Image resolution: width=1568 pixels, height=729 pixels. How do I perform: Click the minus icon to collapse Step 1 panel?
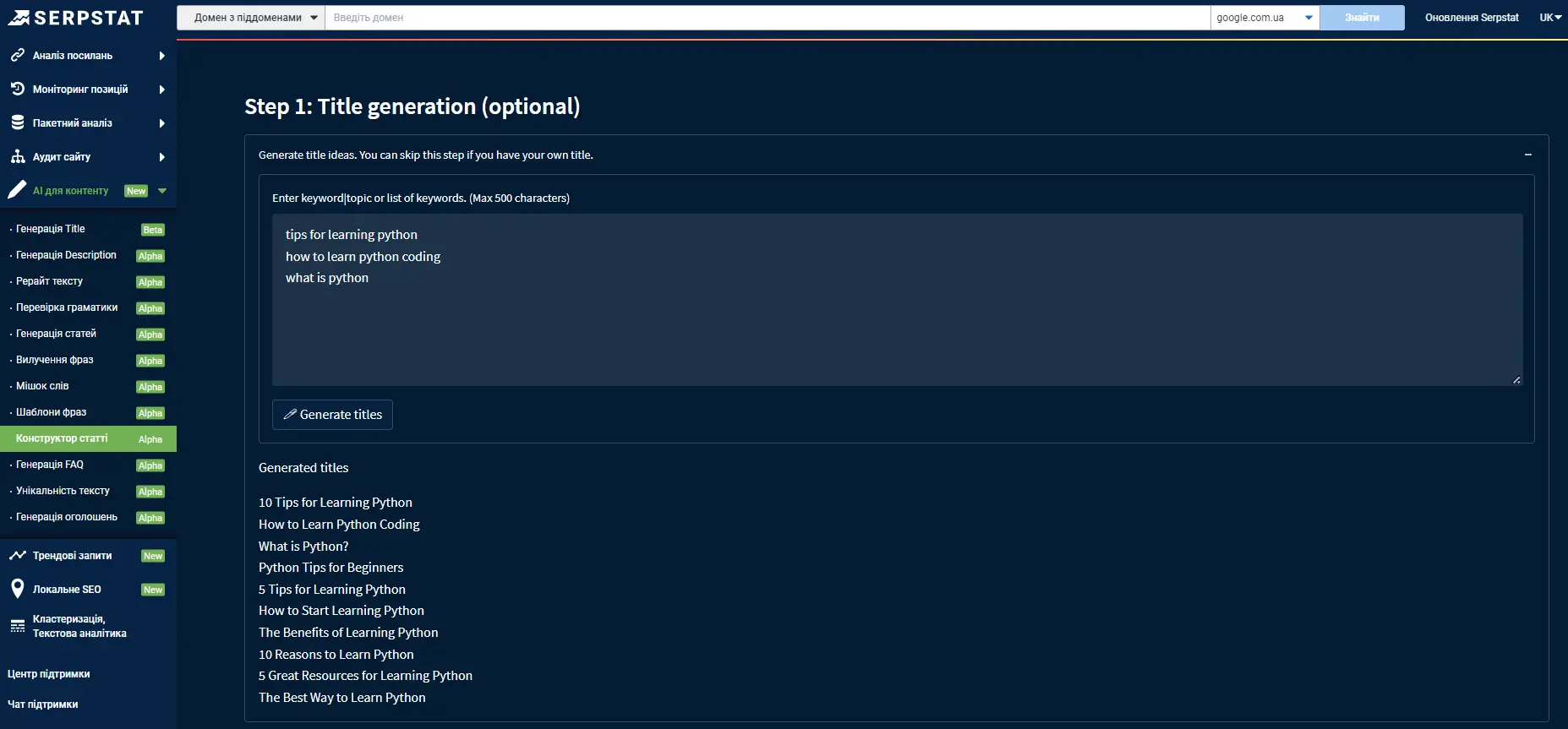click(1527, 155)
